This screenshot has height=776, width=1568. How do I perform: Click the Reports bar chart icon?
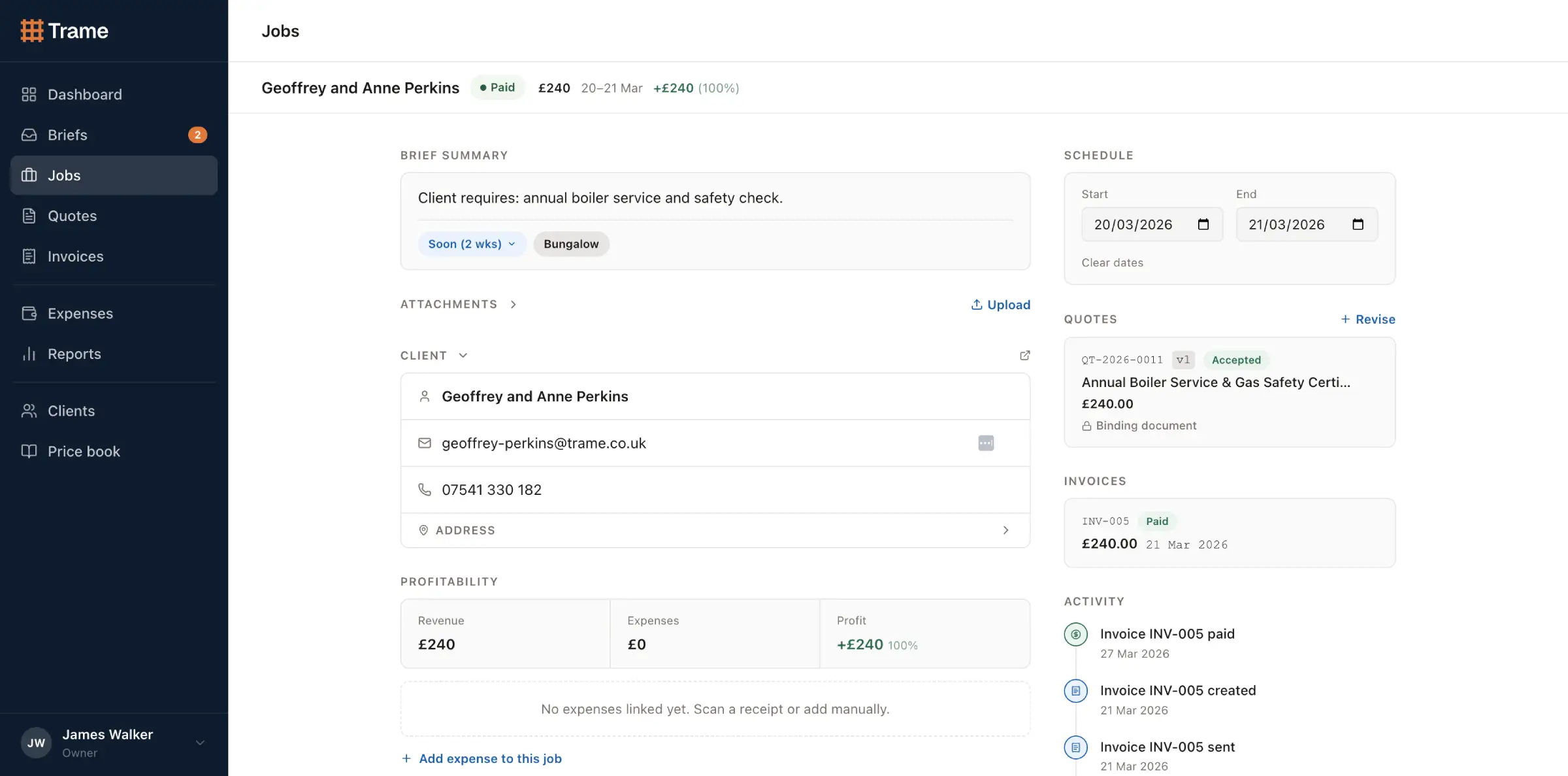pyautogui.click(x=29, y=354)
